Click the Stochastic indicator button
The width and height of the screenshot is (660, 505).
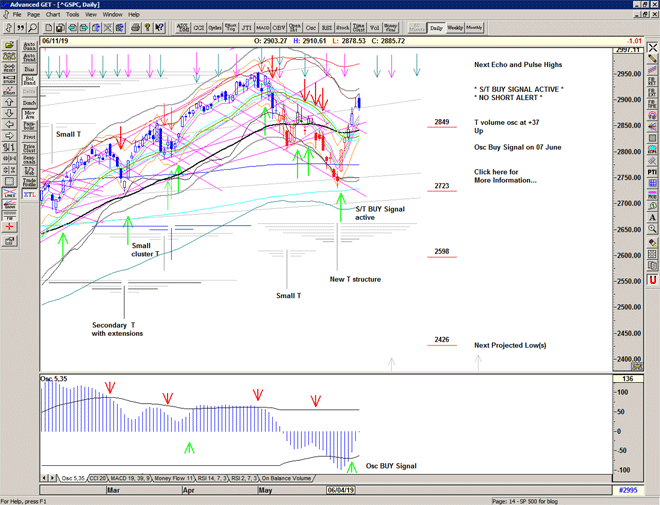pyautogui.click(x=342, y=28)
